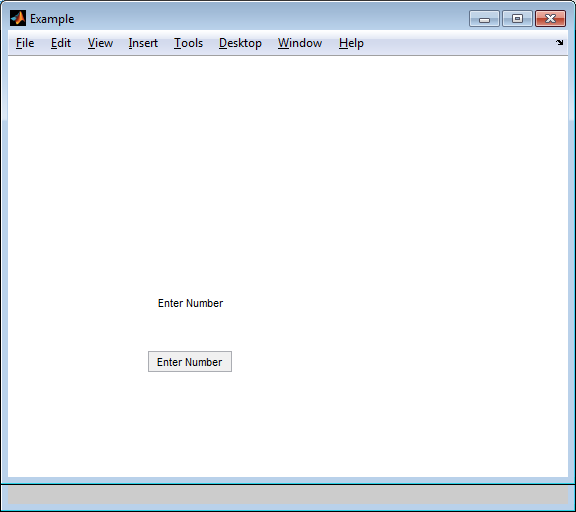Open the File menu
The width and height of the screenshot is (576, 512).
(25, 43)
